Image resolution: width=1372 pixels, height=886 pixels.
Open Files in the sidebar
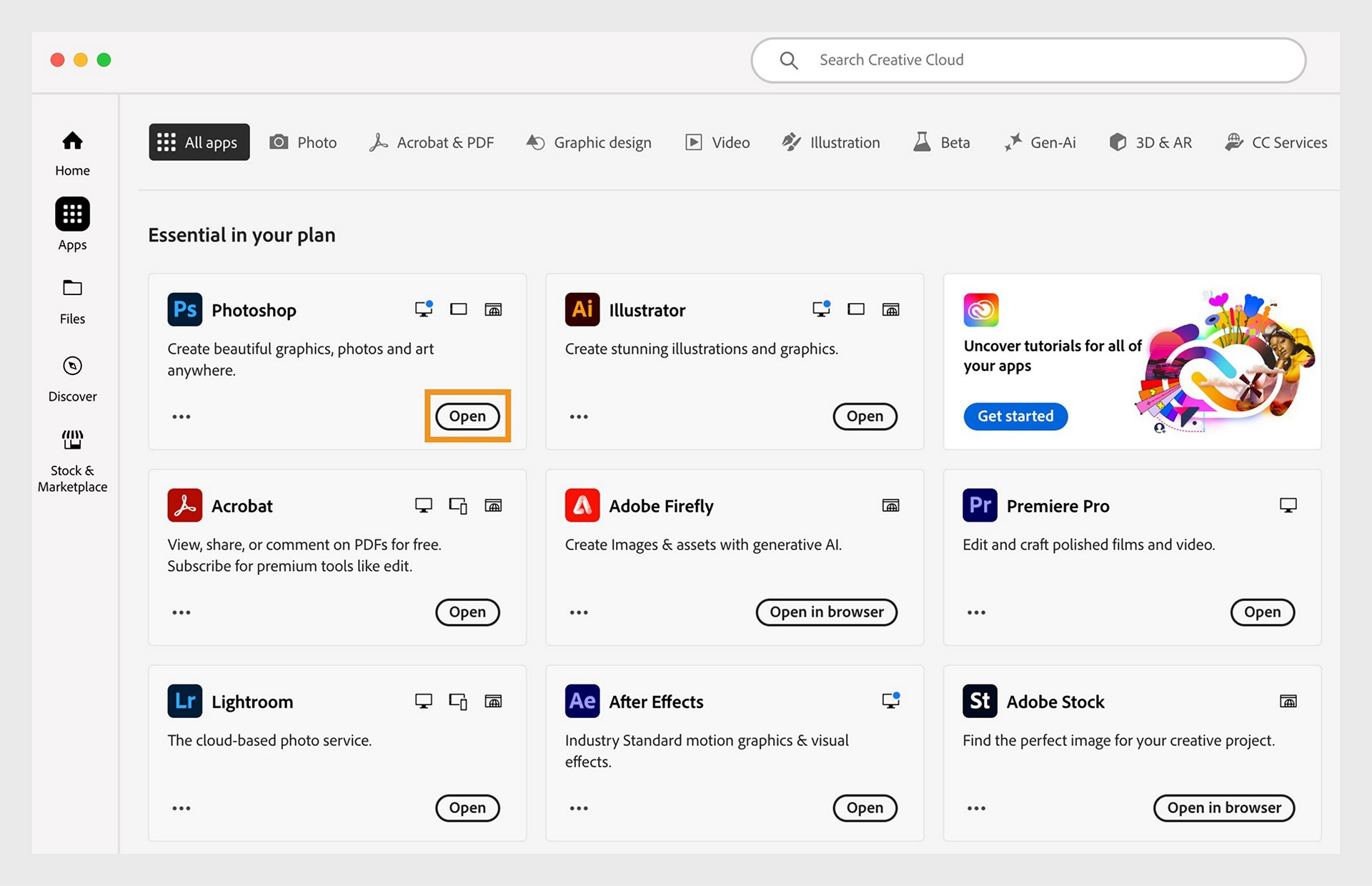pyautogui.click(x=72, y=302)
